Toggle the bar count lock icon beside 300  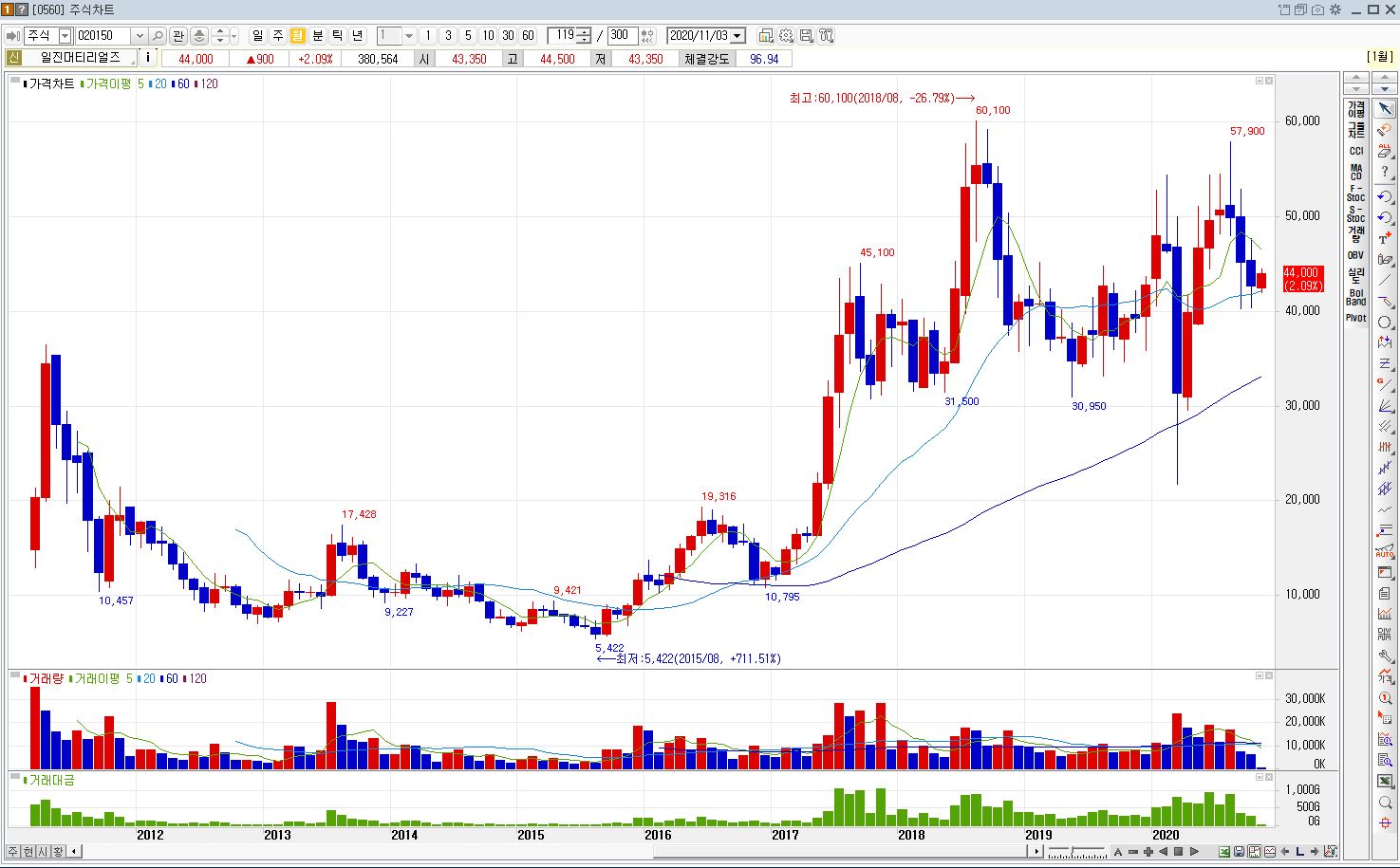tap(647, 35)
